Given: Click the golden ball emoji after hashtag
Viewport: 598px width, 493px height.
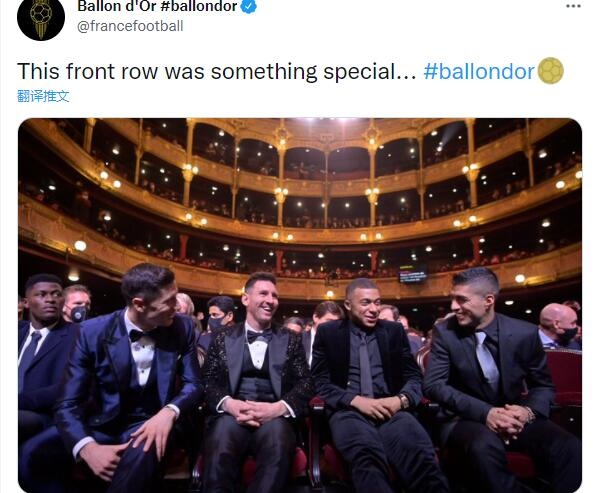Looking at the screenshot, I should coord(550,71).
